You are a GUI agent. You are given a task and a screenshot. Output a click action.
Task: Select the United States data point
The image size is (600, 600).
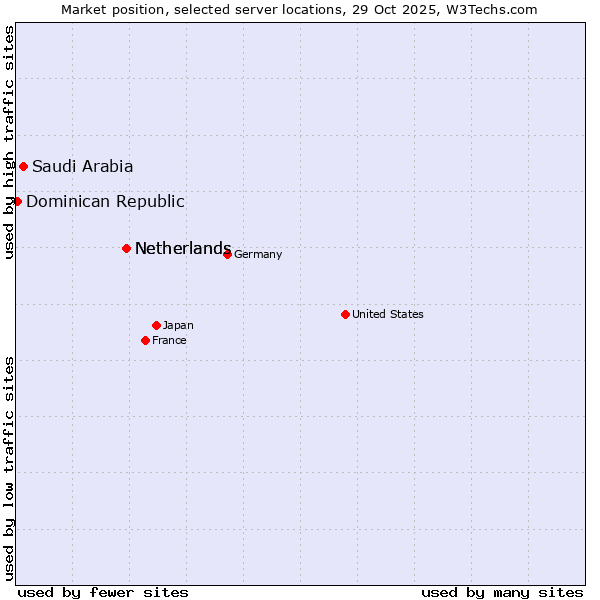coord(345,314)
